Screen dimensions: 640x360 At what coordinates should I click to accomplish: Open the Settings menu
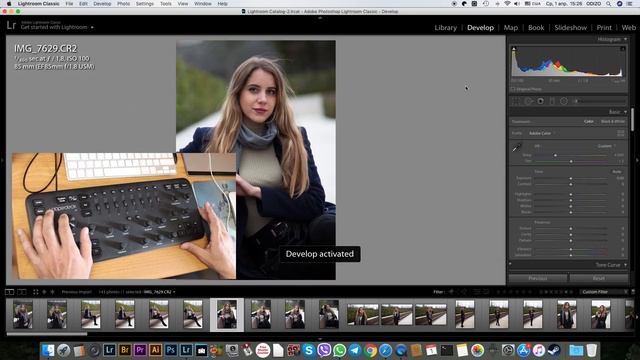145,4
